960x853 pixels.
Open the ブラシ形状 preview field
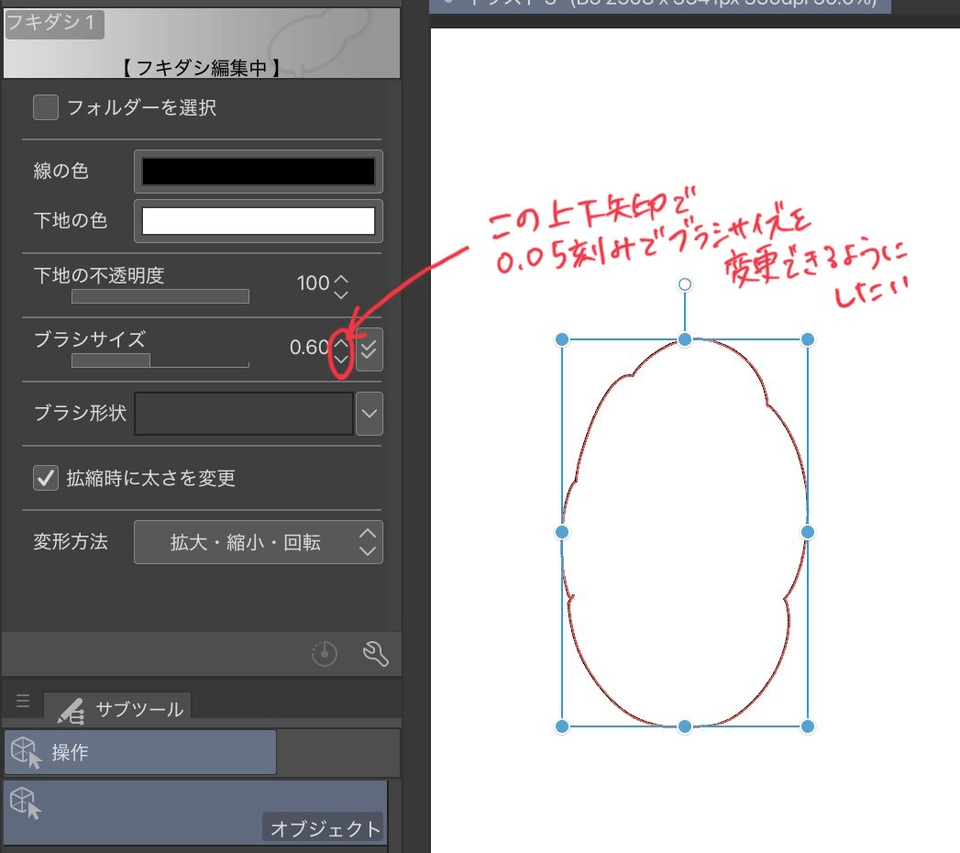pos(244,413)
